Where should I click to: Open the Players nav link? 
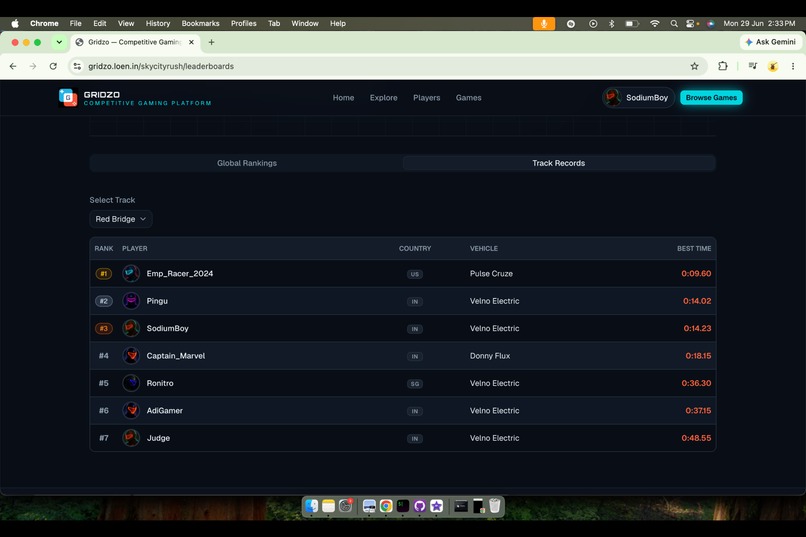pyautogui.click(x=427, y=98)
